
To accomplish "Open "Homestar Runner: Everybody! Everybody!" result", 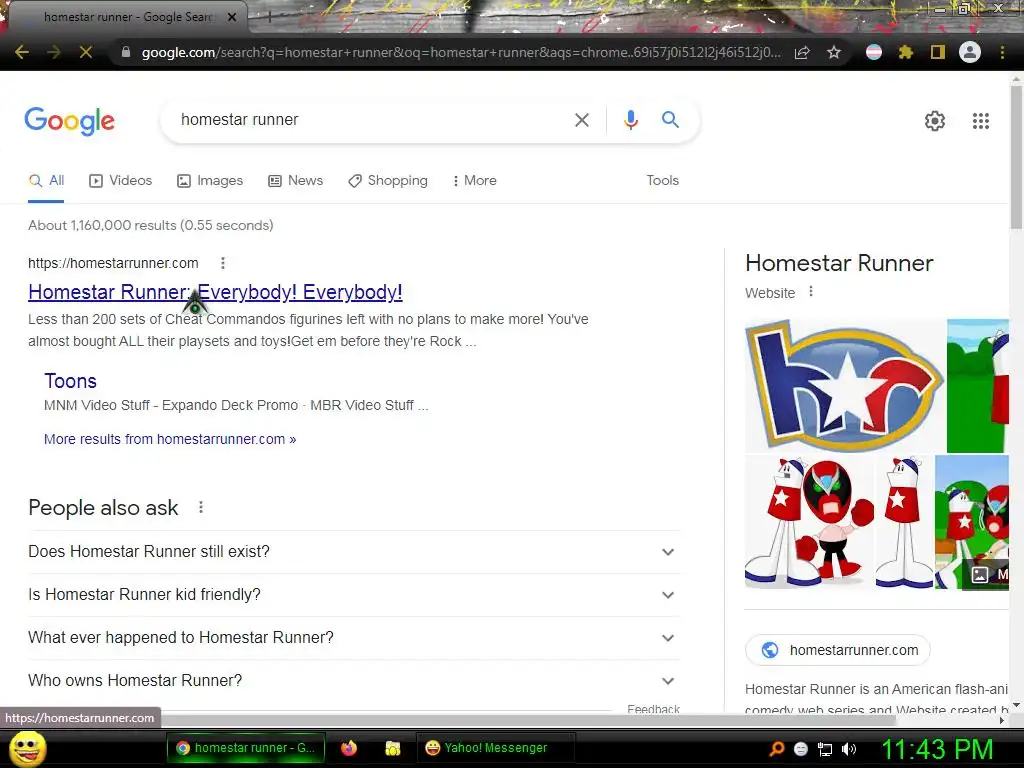I will tap(215, 292).
